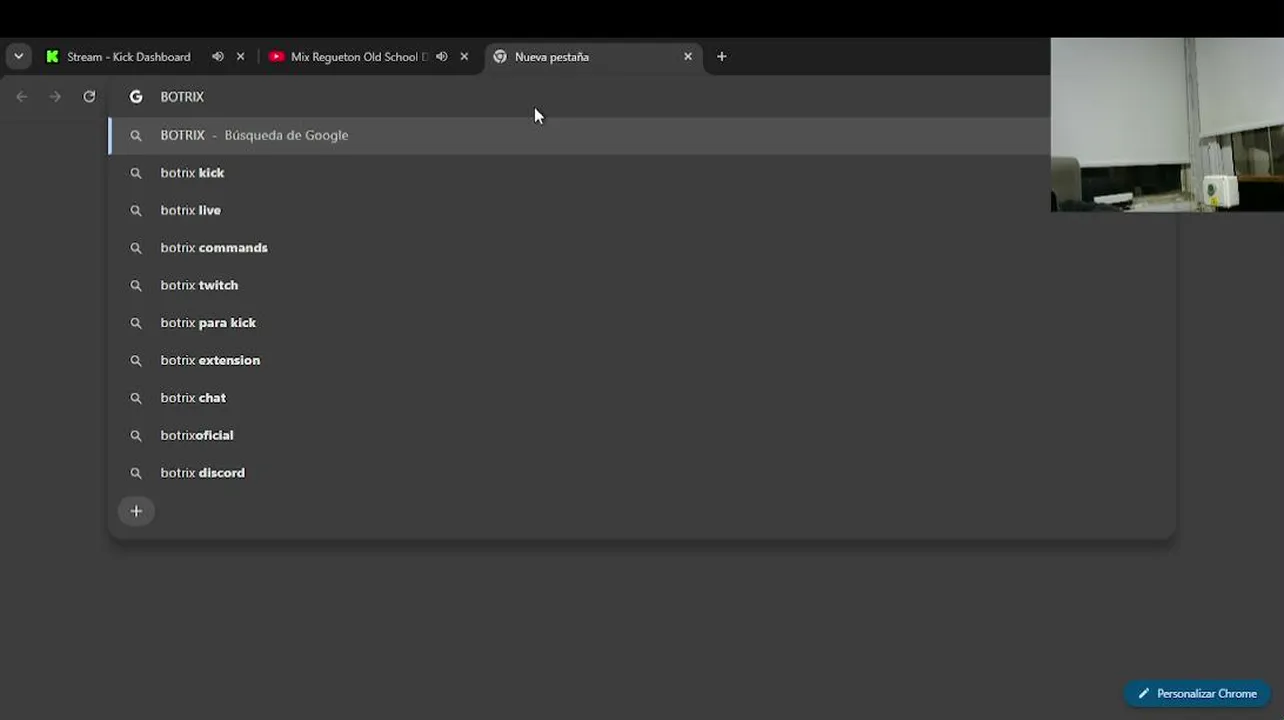Screen dimensions: 1284x720
Task: Close the Nueva pestaña tab
Action: 688,57
